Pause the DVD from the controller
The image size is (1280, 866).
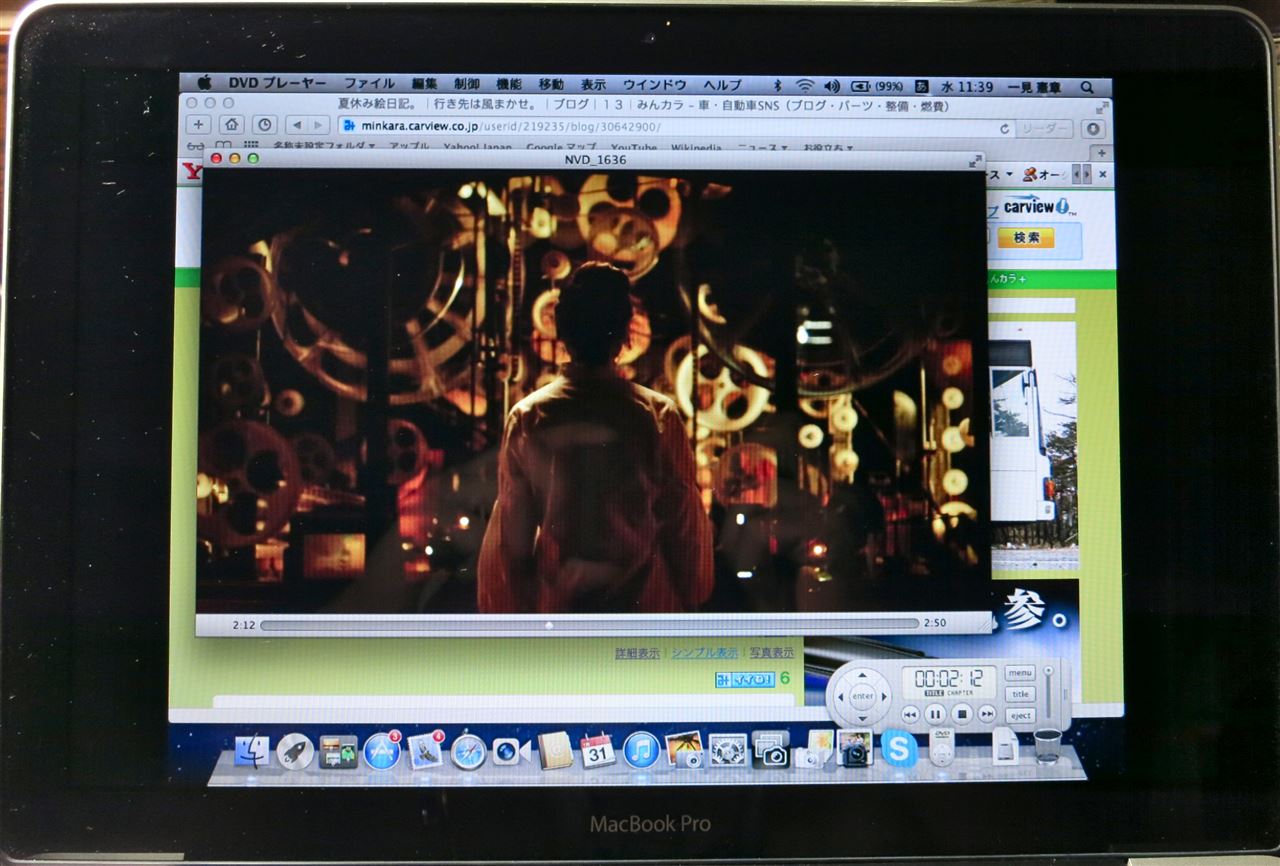[x=935, y=714]
